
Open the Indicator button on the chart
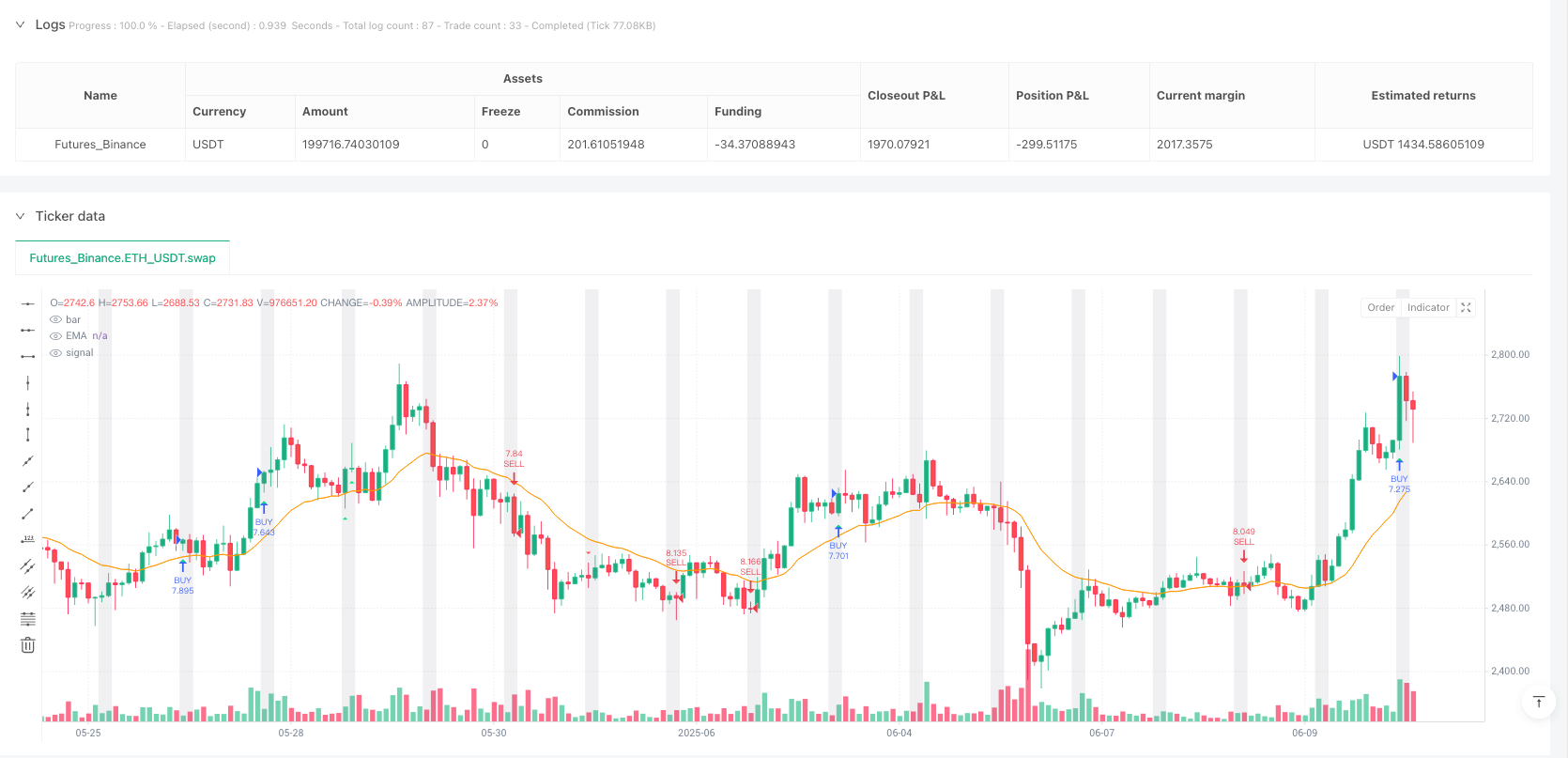click(x=1428, y=308)
